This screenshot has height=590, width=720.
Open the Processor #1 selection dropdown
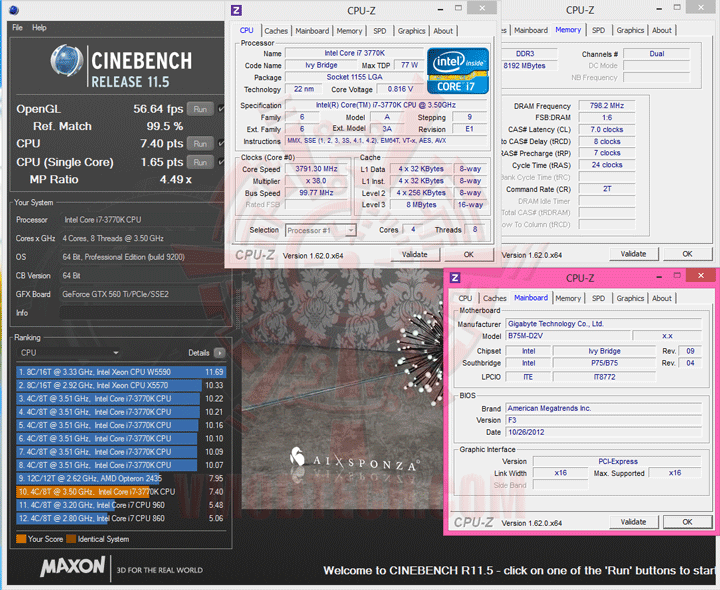pyautogui.click(x=321, y=230)
